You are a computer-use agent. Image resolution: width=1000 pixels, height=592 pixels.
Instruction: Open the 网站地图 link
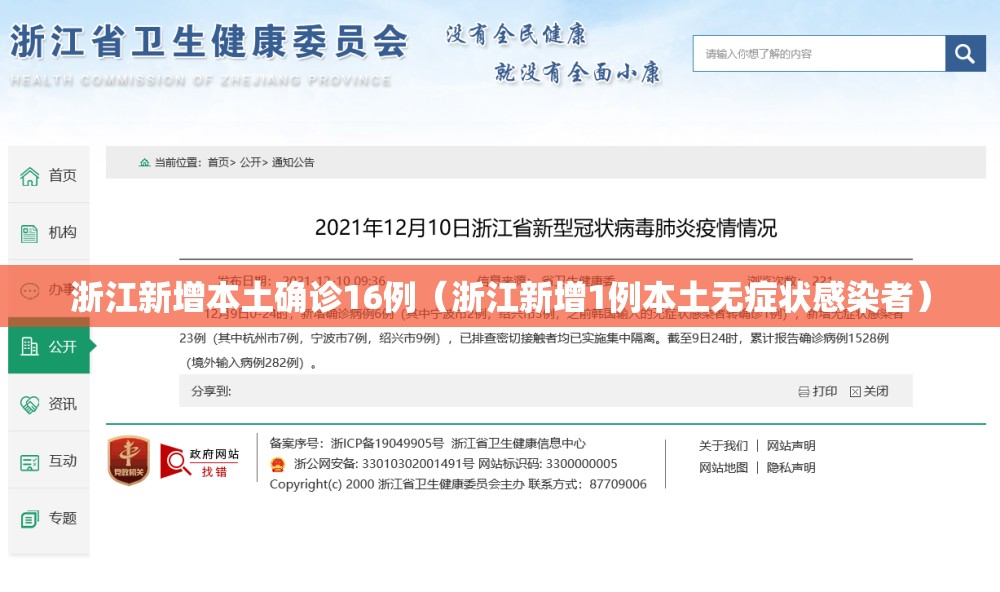pos(723,468)
